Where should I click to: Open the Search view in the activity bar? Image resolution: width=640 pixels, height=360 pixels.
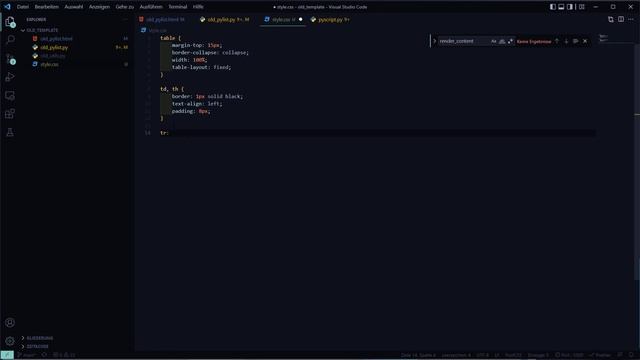point(10,40)
